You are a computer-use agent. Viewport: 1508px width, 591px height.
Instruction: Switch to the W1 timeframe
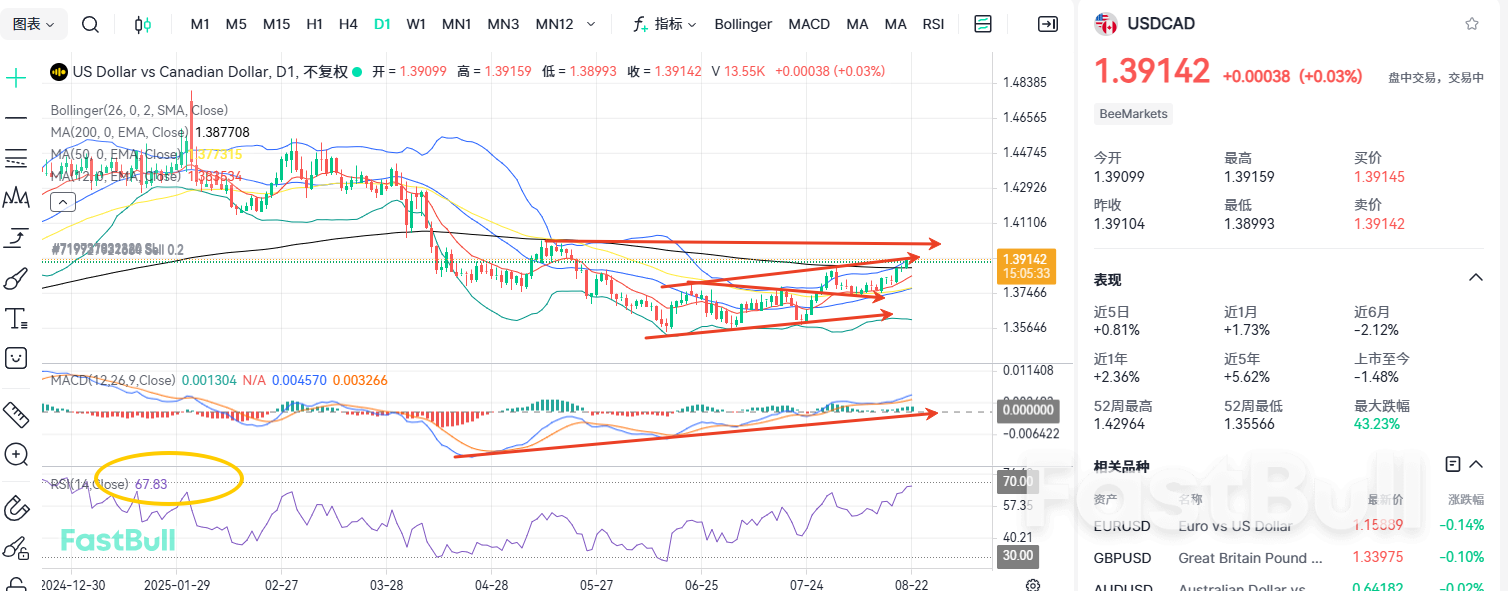click(416, 24)
